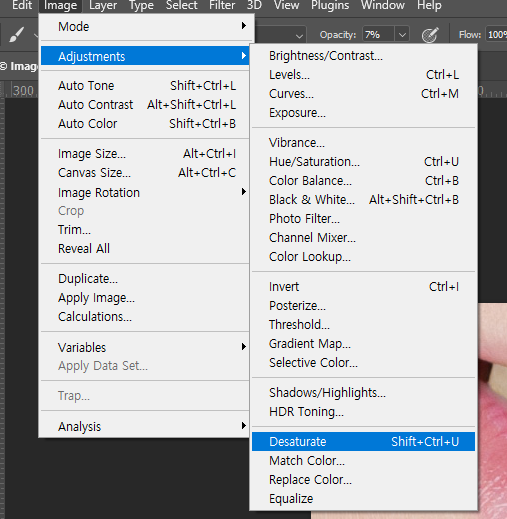Expand the Image Rotation submenu

(x=145, y=192)
